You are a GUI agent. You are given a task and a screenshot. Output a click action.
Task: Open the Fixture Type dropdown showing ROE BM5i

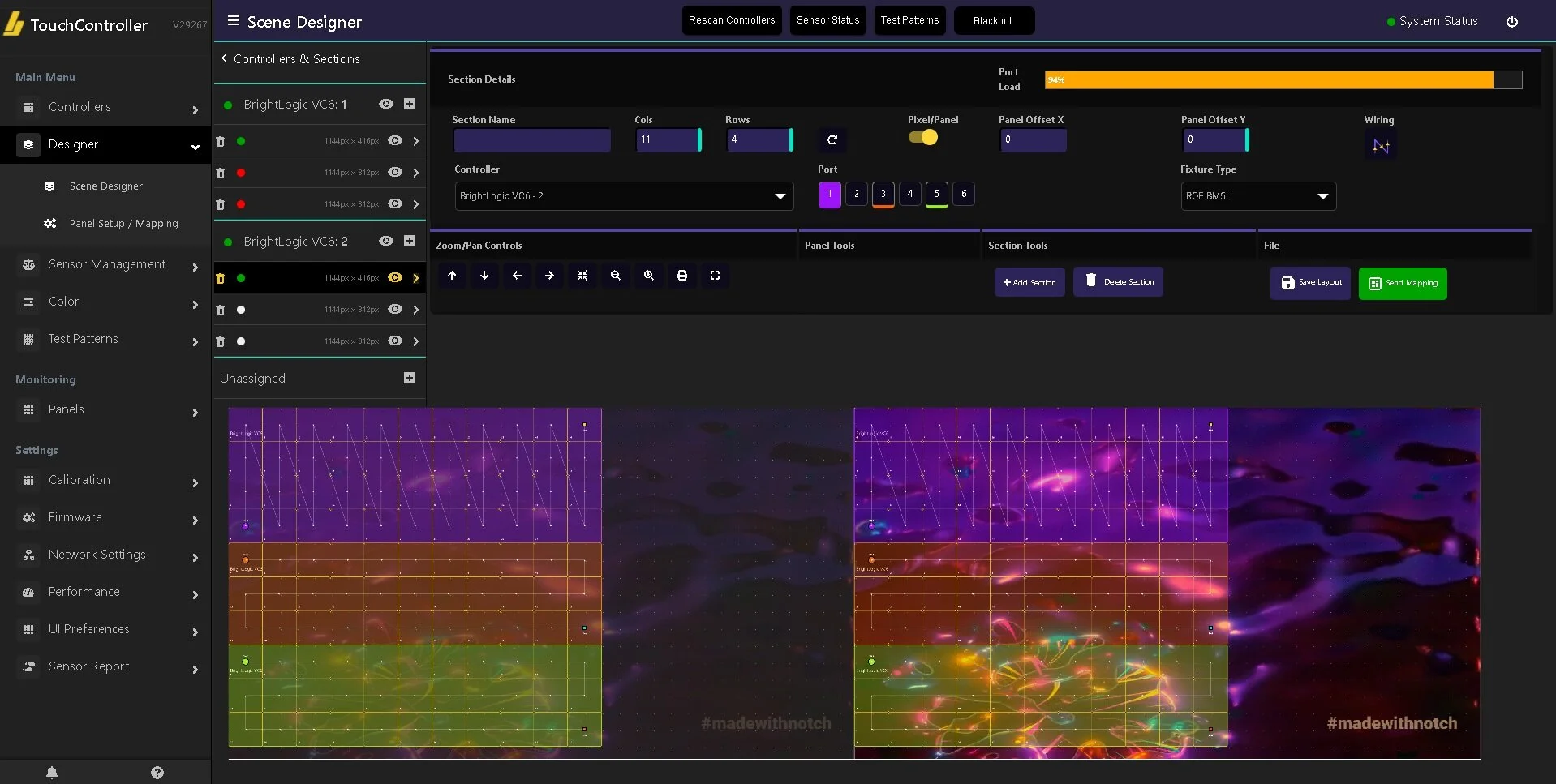tap(1257, 196)
